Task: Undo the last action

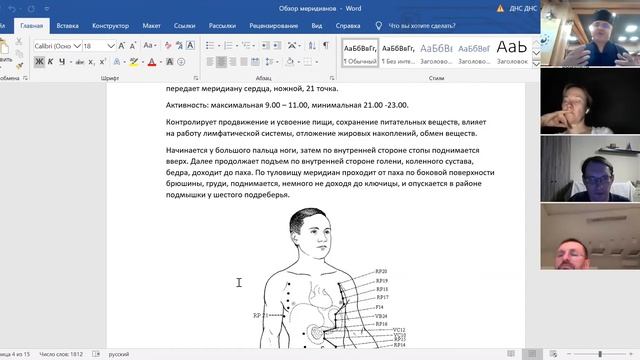Action: [x=12, y=9]
